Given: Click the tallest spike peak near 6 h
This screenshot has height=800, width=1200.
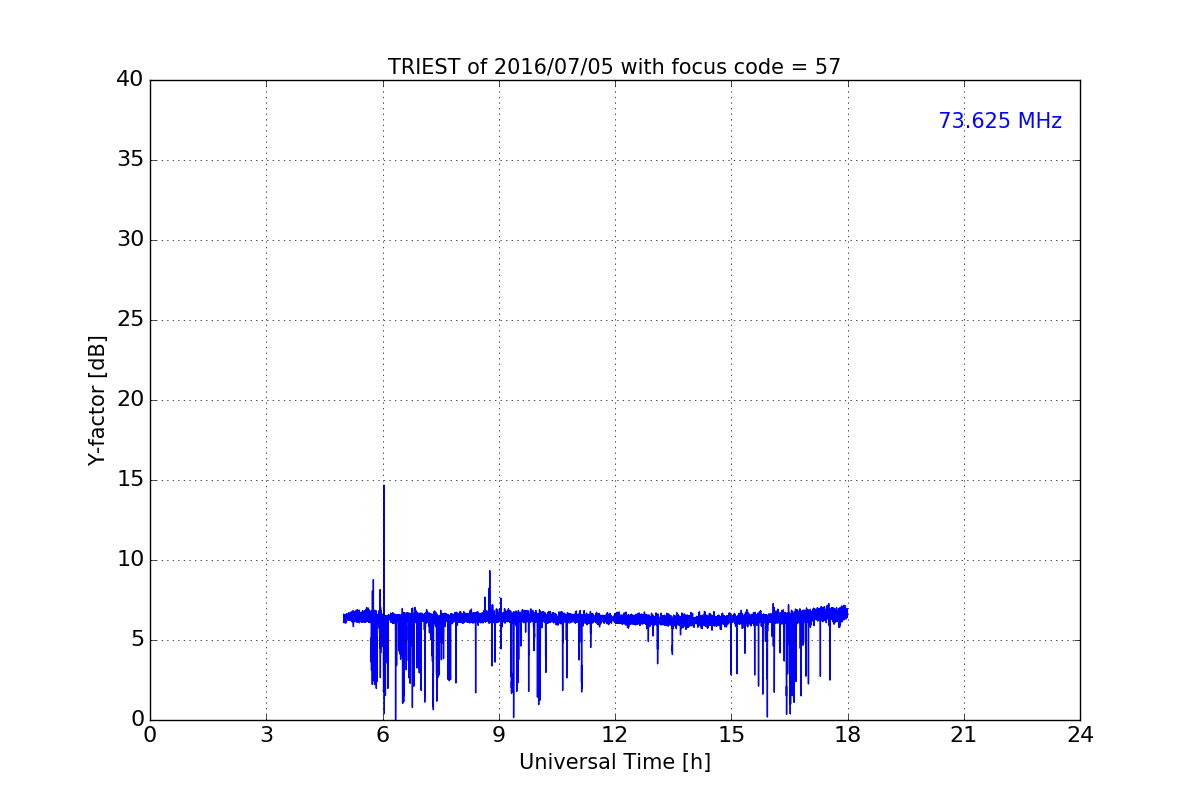Looking at the screenshot, I should coord(384,486).
